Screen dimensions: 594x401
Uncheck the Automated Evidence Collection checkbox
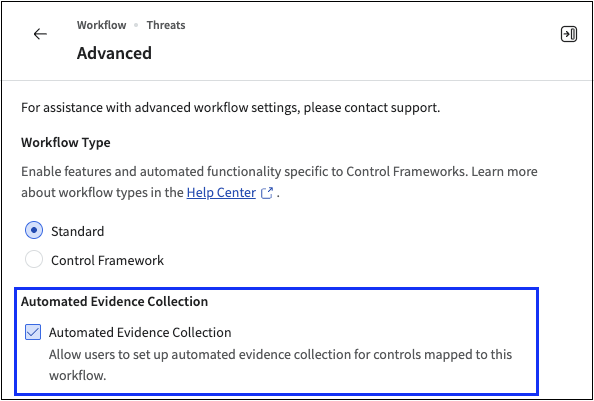pos(33,332)
